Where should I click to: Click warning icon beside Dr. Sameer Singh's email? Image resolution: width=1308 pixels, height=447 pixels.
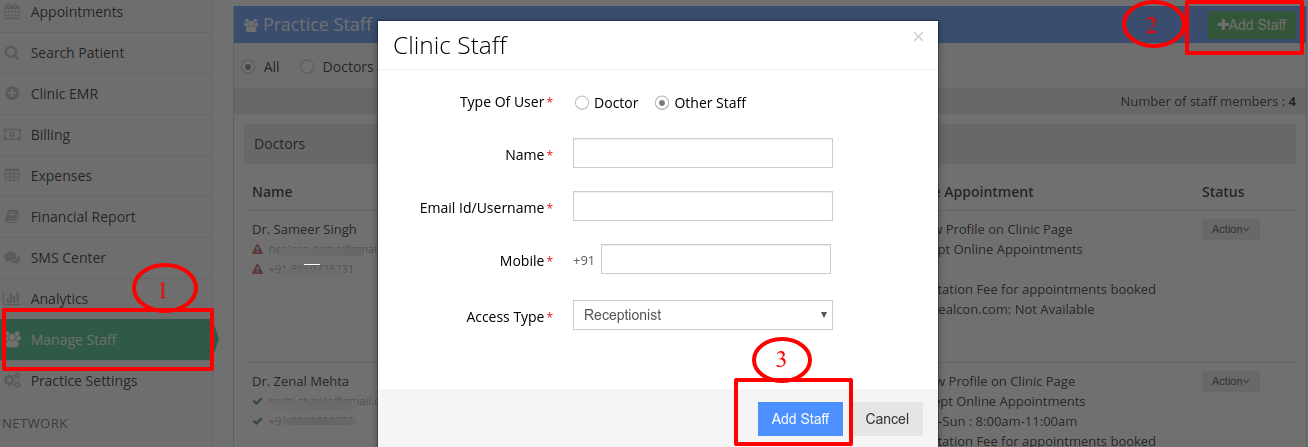pos(258,249)
